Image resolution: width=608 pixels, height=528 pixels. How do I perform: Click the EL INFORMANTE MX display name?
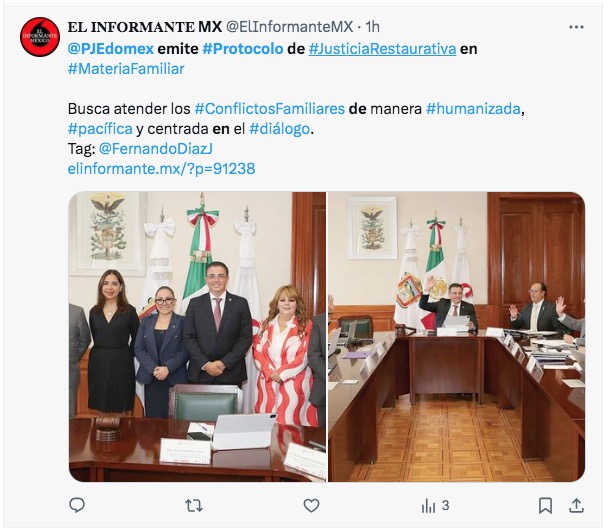pyautogui.click(x=145, y=27)
